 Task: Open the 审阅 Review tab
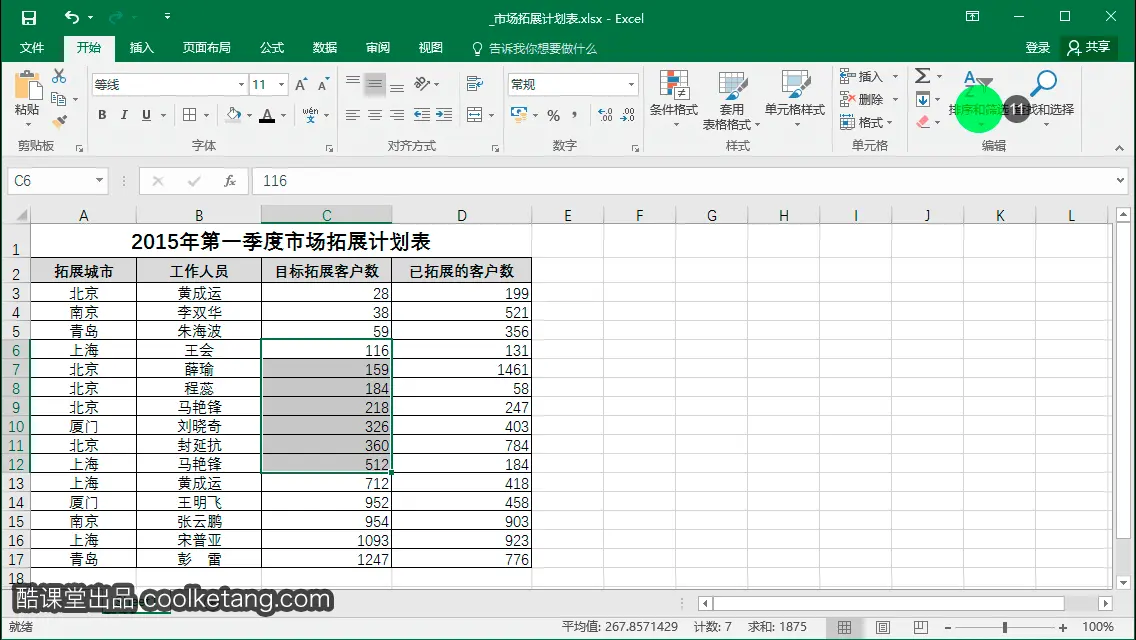[377, 48]
